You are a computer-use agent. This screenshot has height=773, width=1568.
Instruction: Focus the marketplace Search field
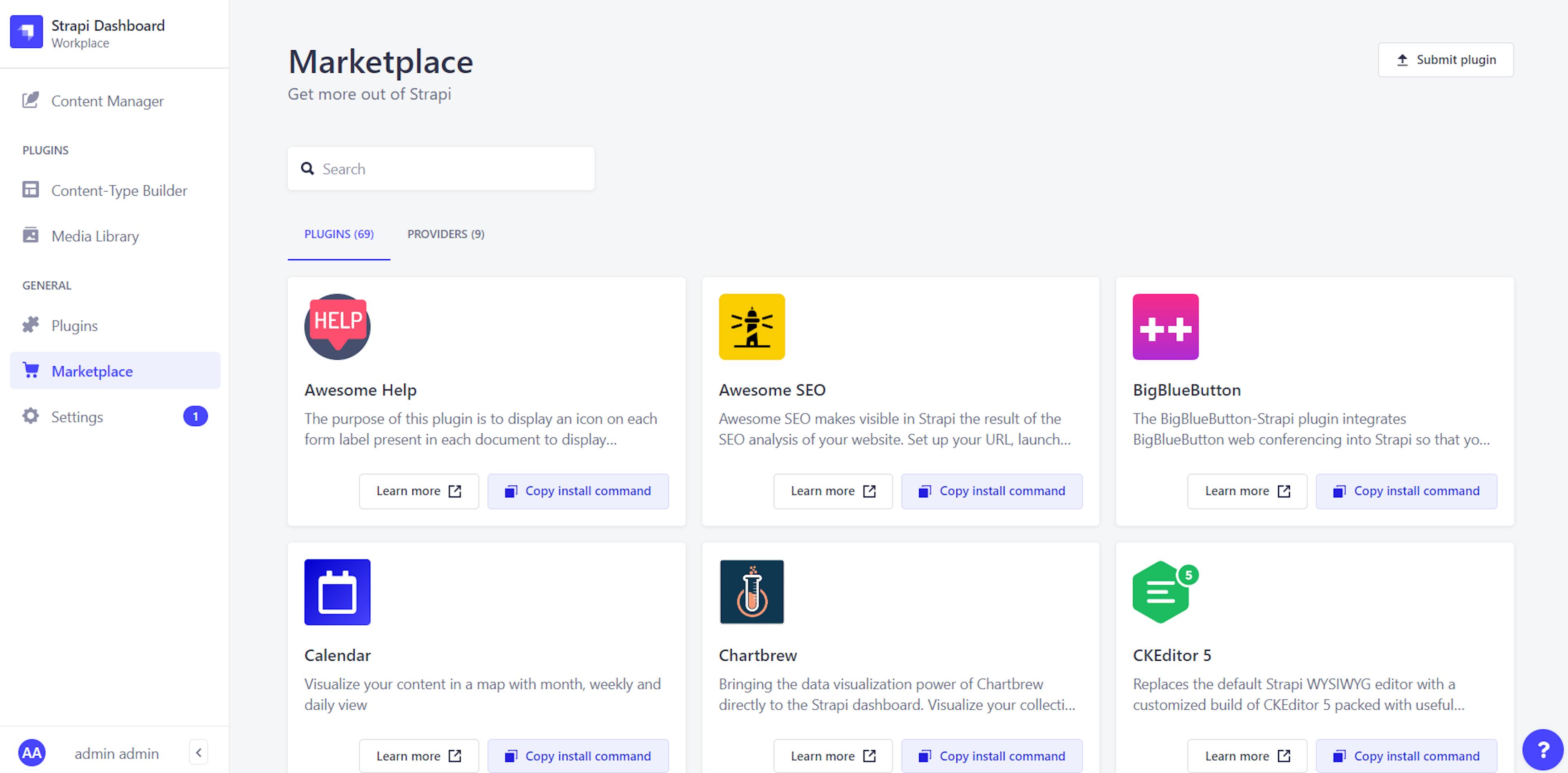(x=441, y=169)
